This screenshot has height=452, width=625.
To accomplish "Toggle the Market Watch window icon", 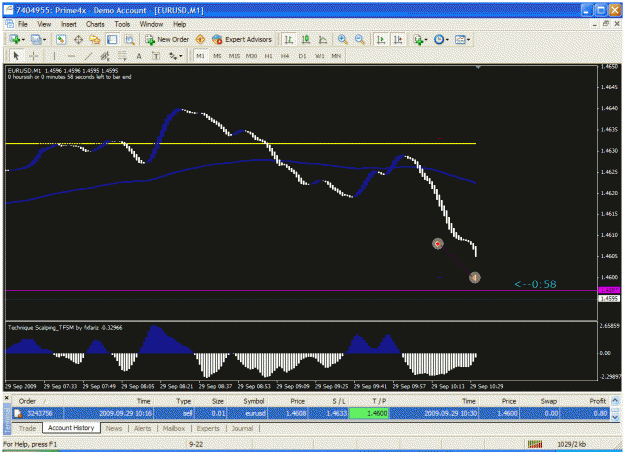I will point(61,39).
